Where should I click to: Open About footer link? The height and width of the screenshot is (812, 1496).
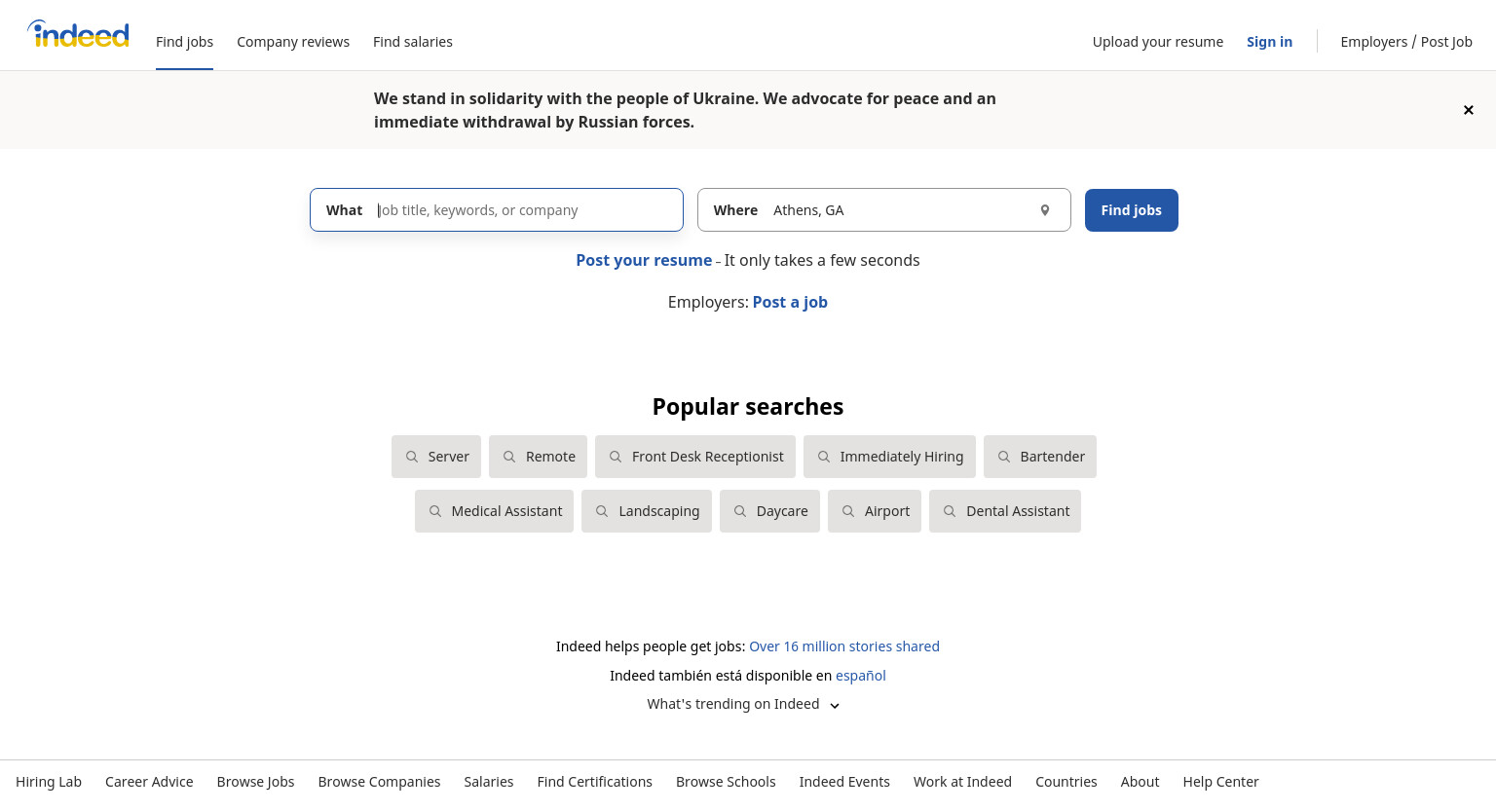1140,782
